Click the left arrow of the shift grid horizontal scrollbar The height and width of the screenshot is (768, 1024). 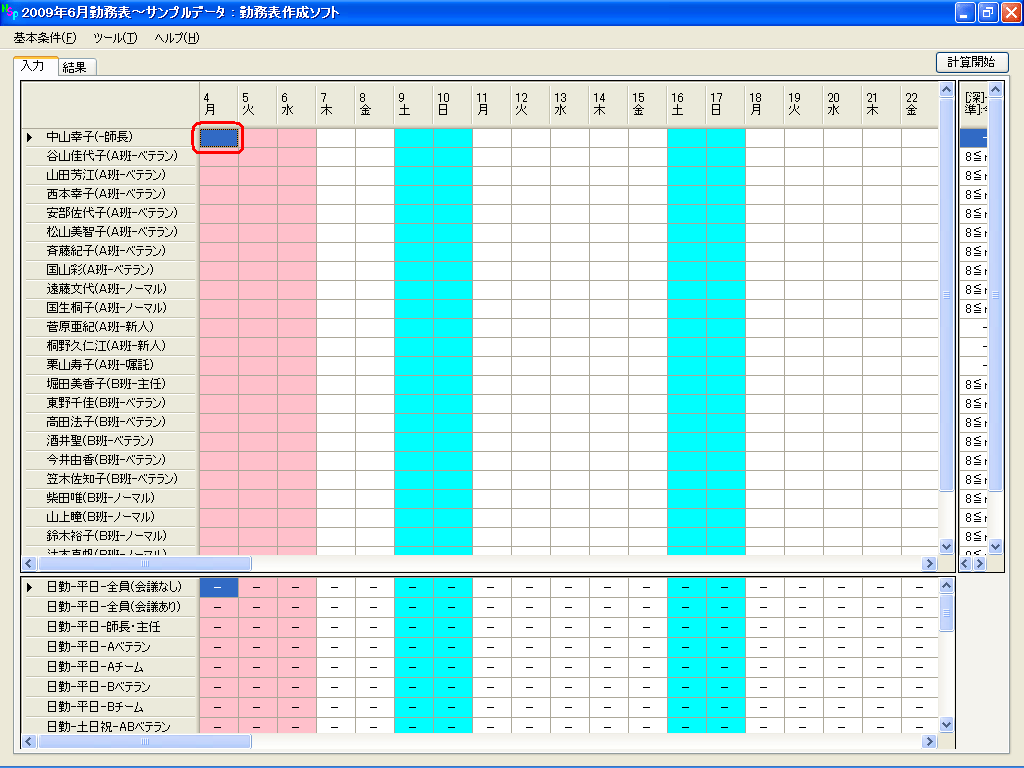pos(29,741)
